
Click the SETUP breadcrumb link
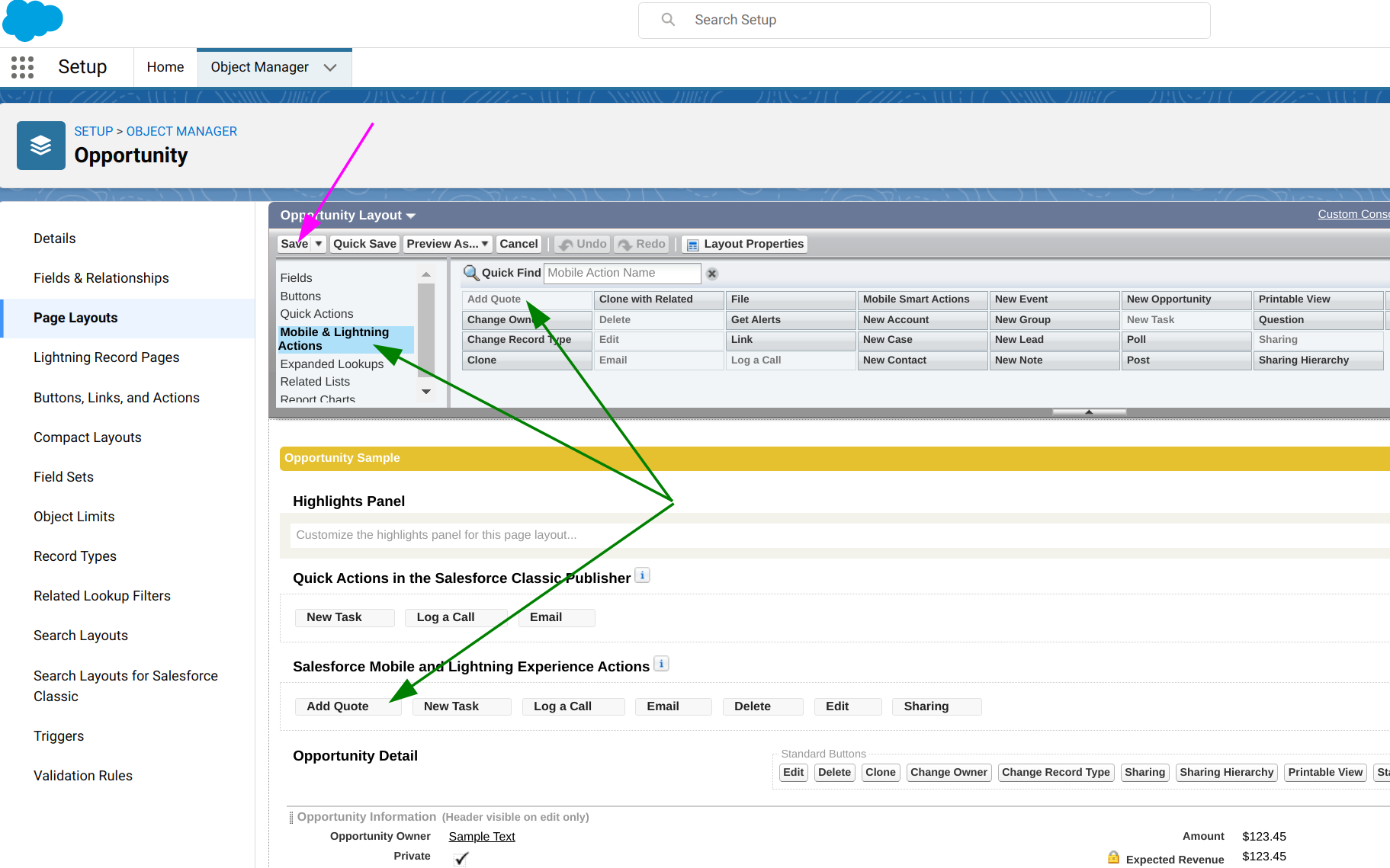93,131
